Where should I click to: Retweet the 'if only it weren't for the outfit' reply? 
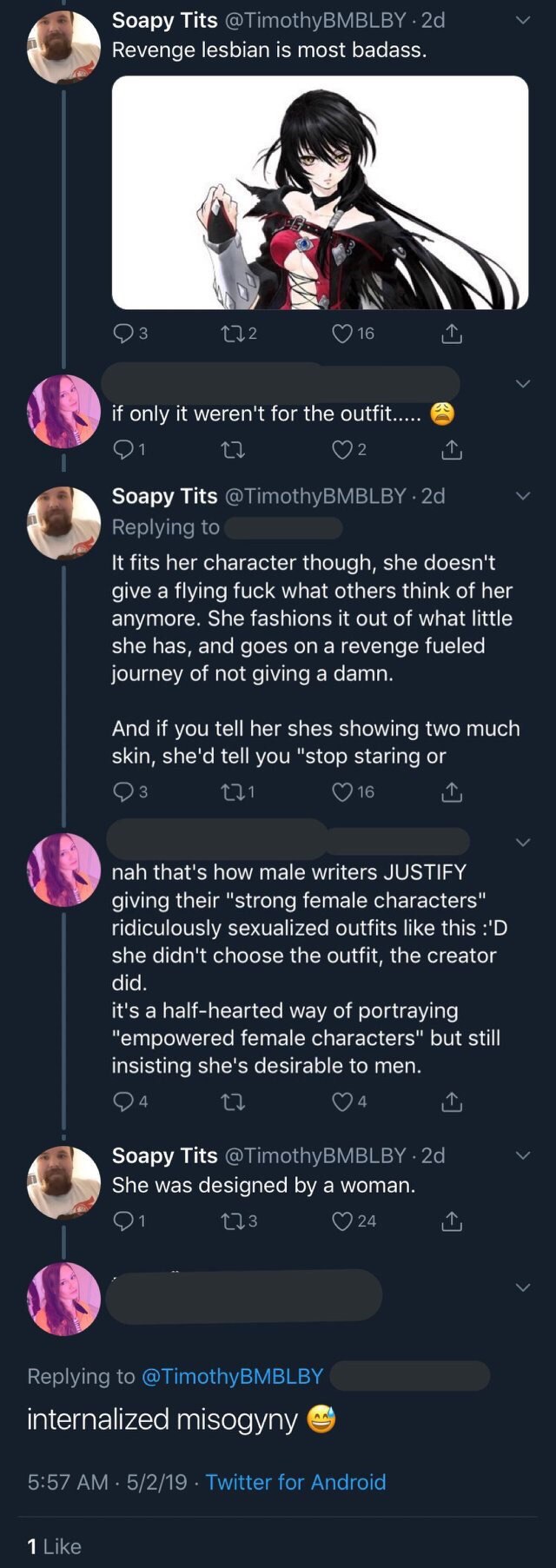pyautogui.click(x=233, y=449)
